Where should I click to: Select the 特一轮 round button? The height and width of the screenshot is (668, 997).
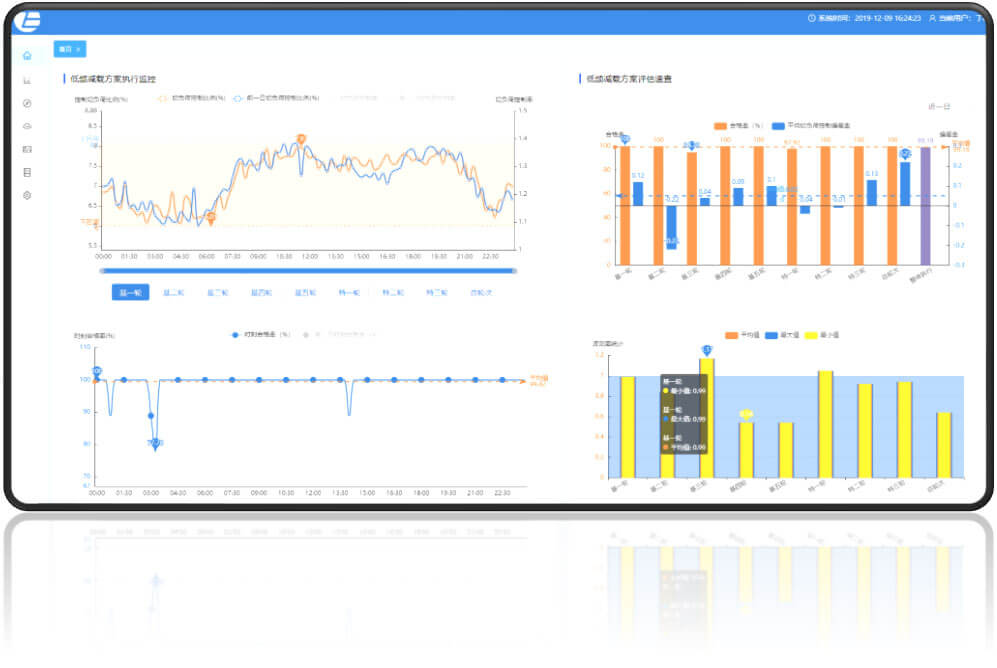pos(349,293)
